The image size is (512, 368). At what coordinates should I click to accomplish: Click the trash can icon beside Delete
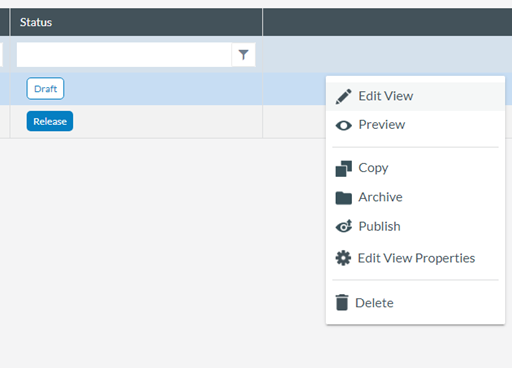click(x=342, y=302)
